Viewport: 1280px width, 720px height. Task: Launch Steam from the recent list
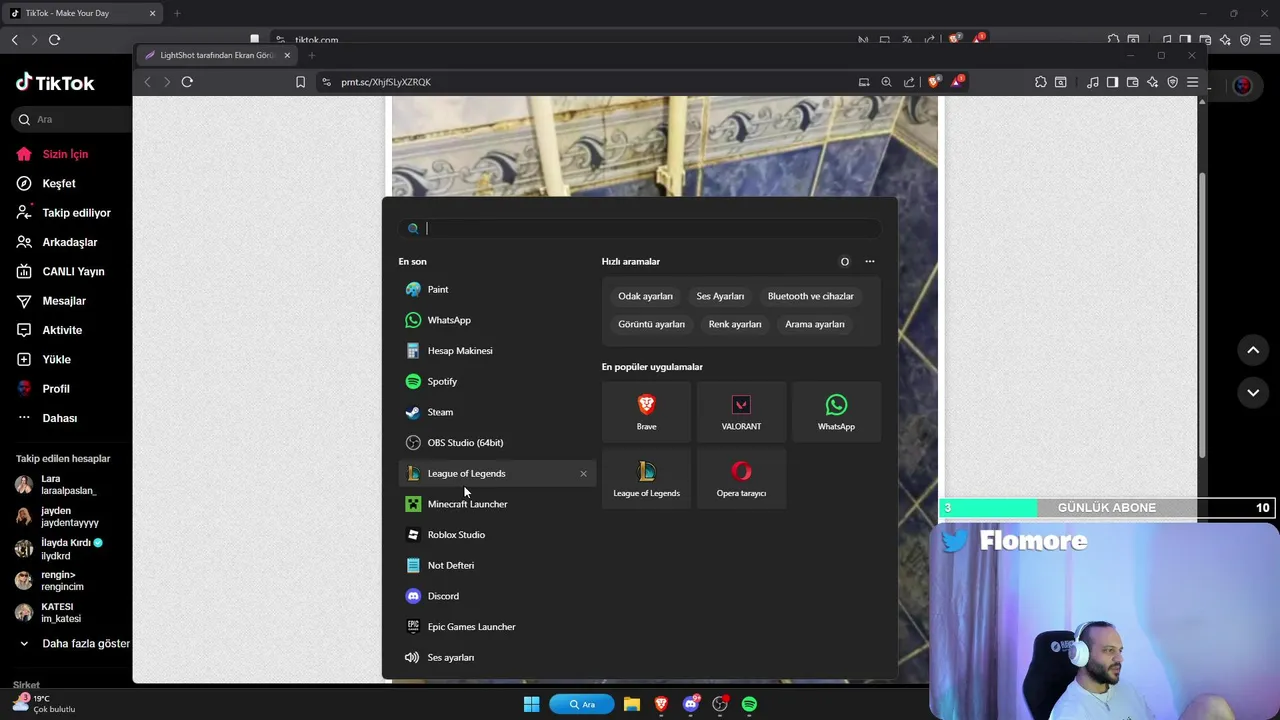497,412
